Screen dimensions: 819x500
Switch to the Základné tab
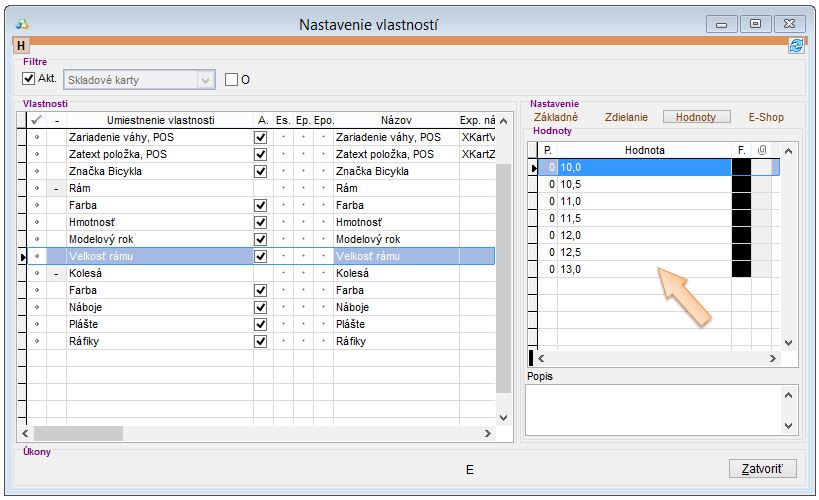(x=555, y=117)
